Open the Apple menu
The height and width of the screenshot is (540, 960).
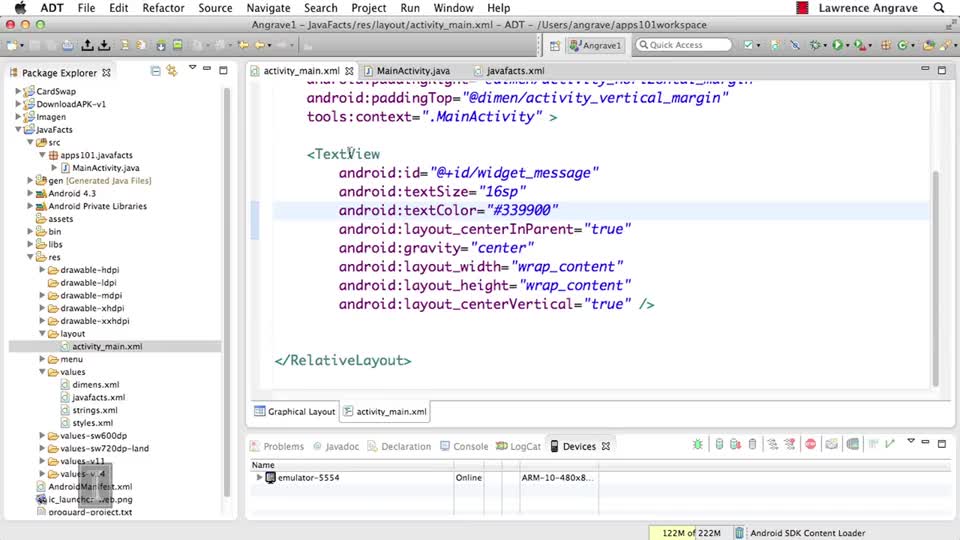point(20,8)
